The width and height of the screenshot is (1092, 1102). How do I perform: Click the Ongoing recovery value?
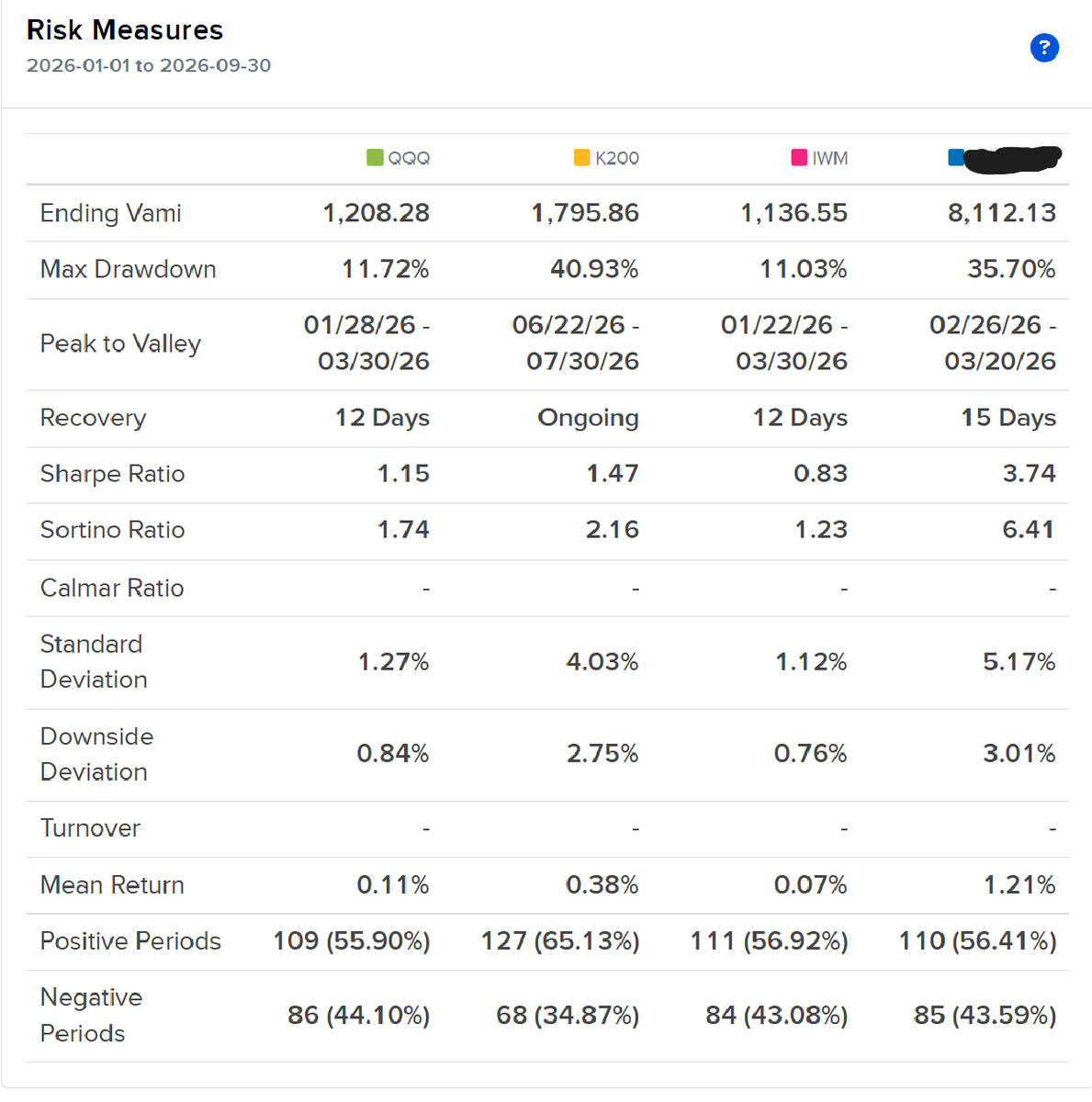tap(589, 418)
